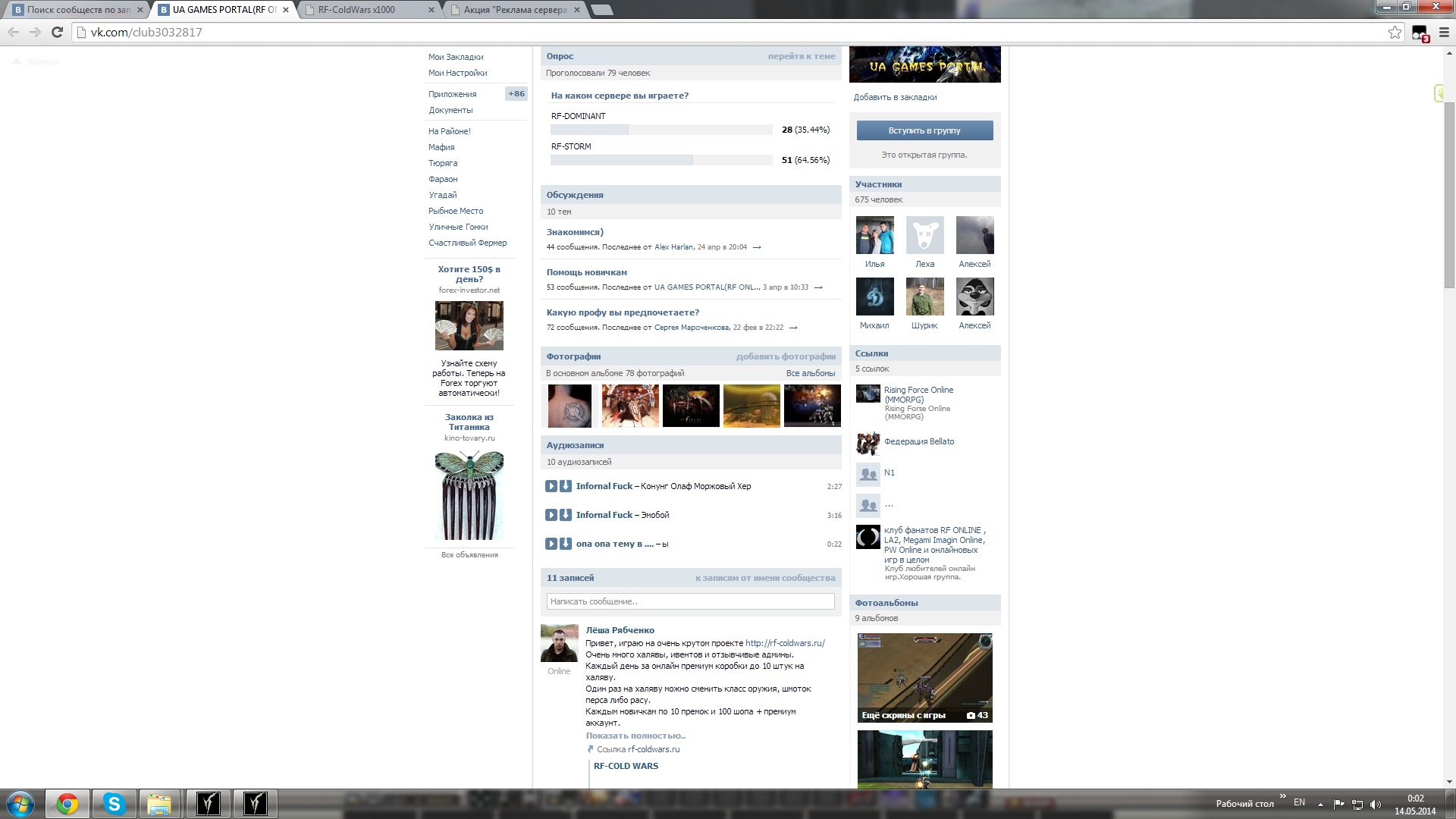
Task: Go back with browser back arrow
Action: coord(13,32)
